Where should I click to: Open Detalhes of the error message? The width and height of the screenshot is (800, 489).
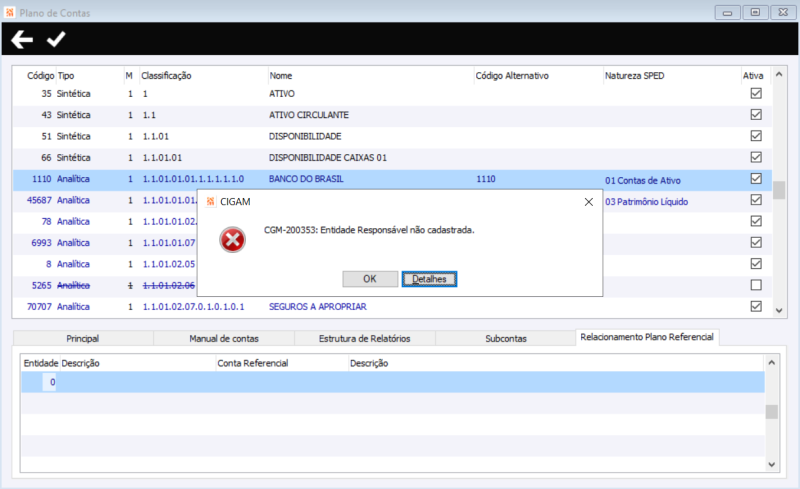pyautogui.click(x=429, y=279)
